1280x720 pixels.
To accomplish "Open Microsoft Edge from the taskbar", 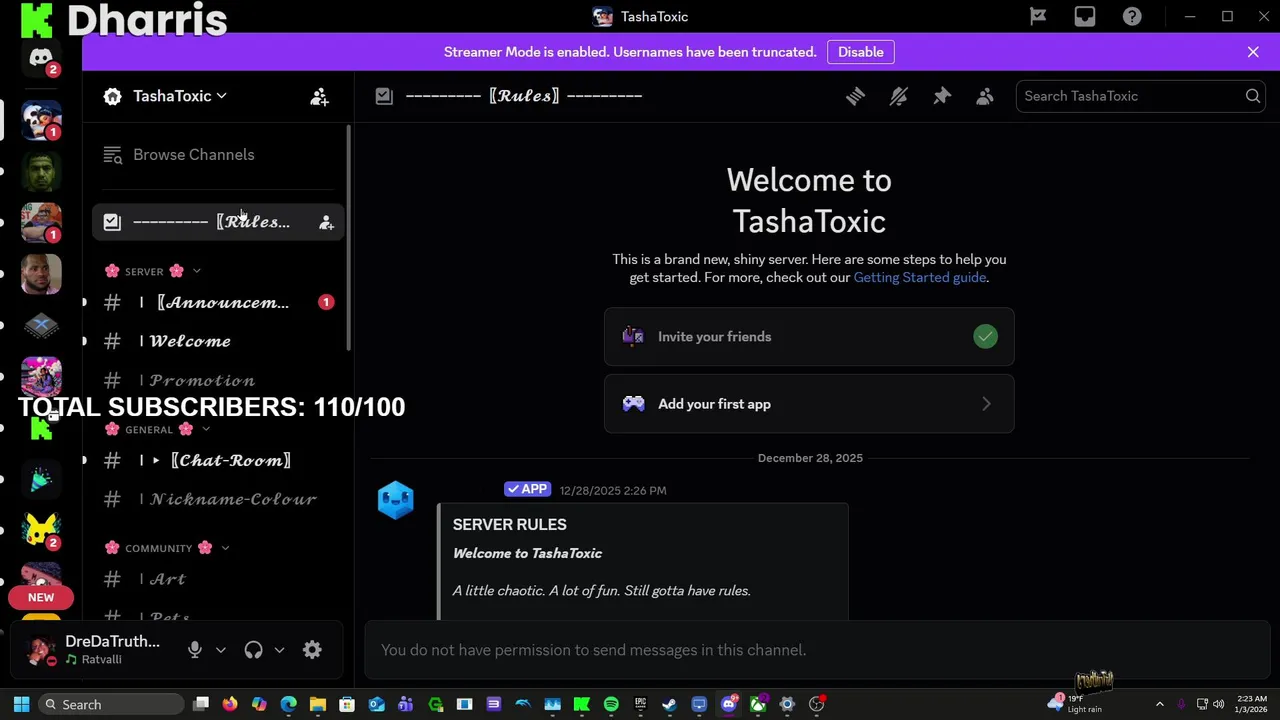I will [x=288, y=704].
